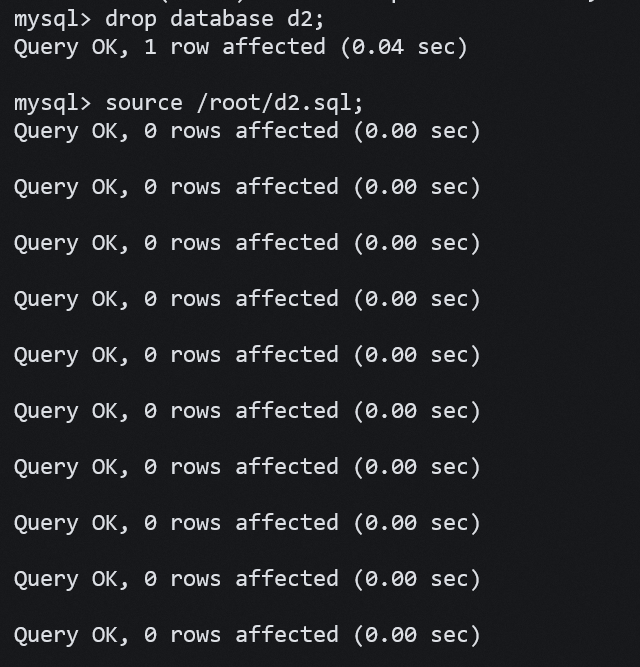The image size is (640, 667).
Task: Click the '(0.04 sec)' timing text
Action: point(403,47)
